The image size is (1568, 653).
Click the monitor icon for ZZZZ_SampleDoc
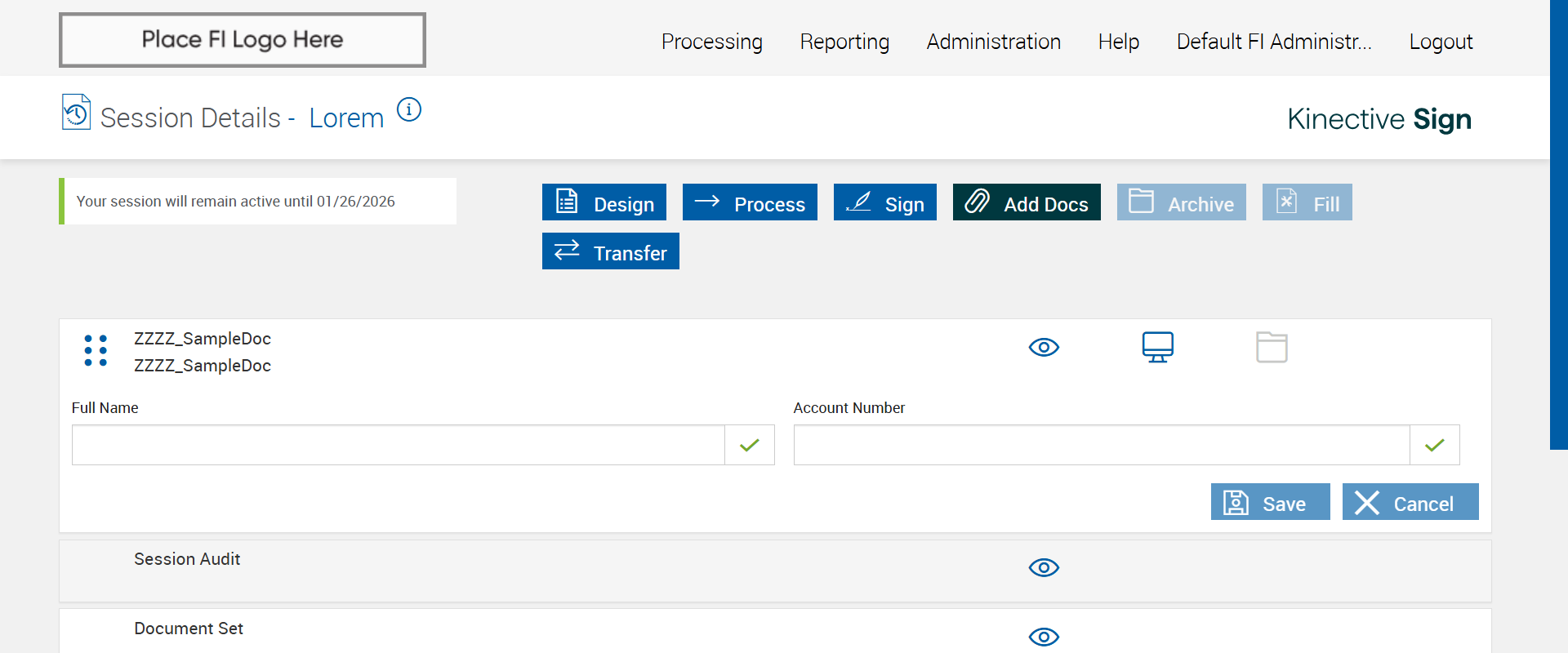1157,347
